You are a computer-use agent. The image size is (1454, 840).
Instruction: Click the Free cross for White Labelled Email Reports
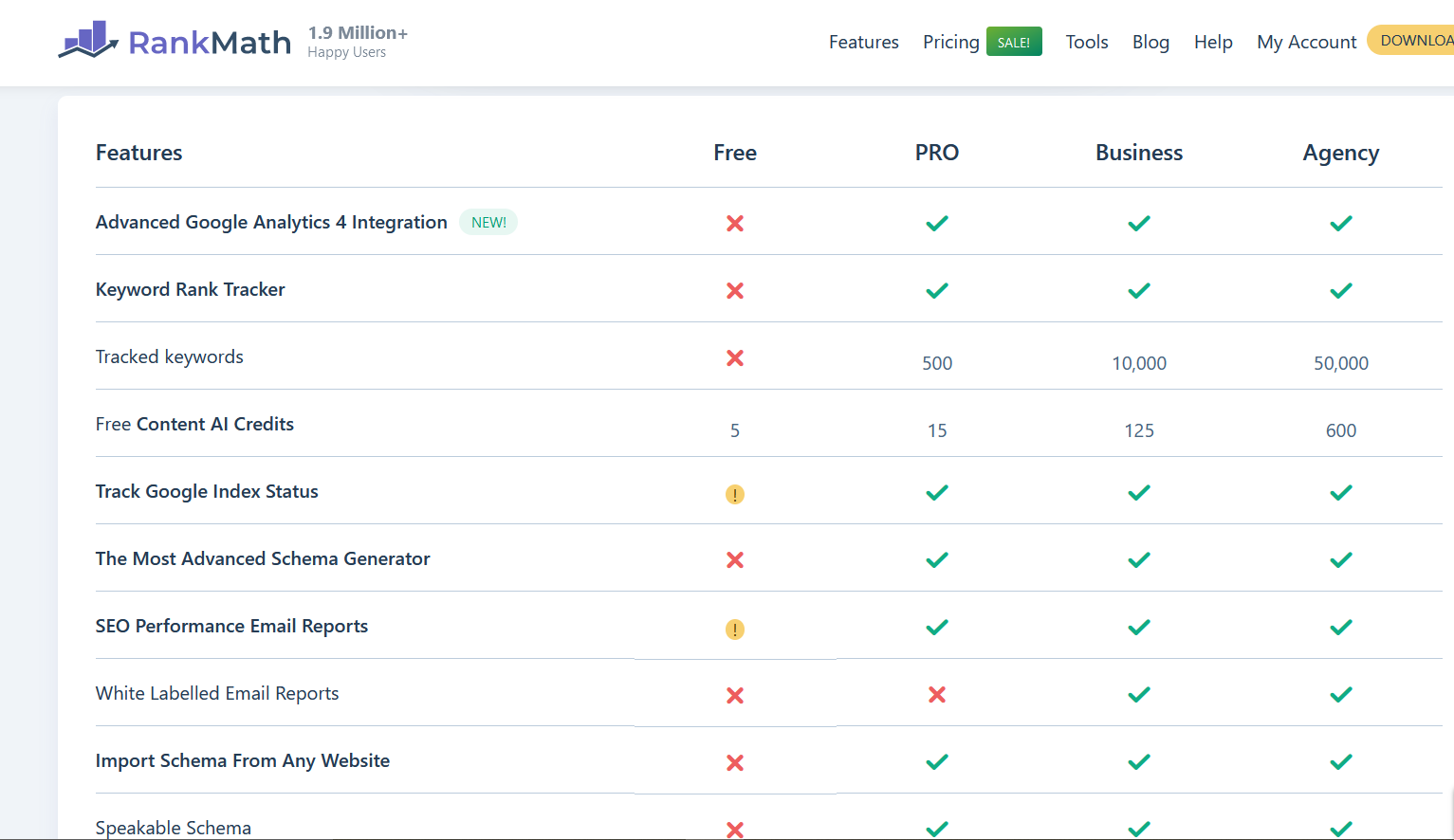pos(735,695)
